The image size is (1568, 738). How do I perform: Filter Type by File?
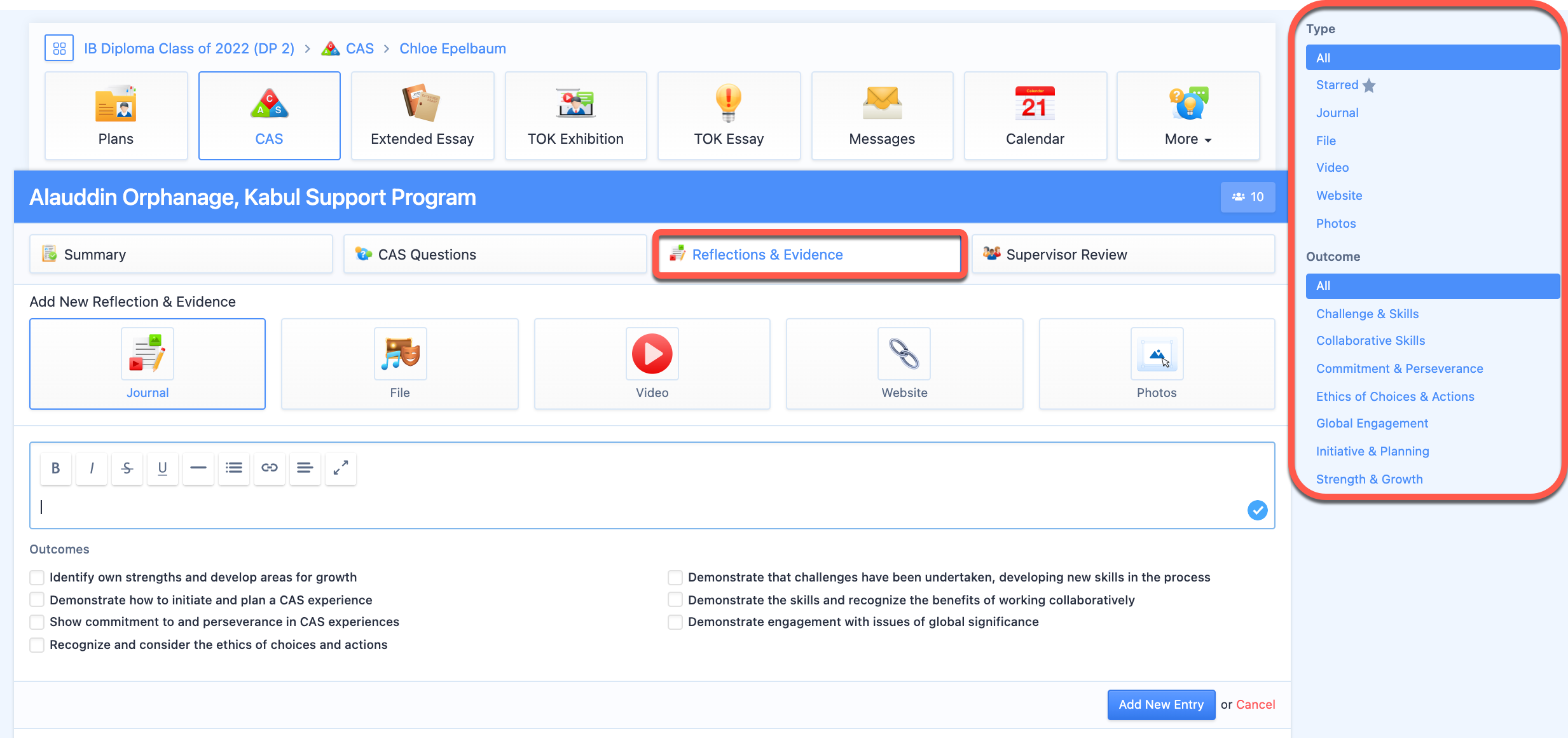coord(1326,141)
